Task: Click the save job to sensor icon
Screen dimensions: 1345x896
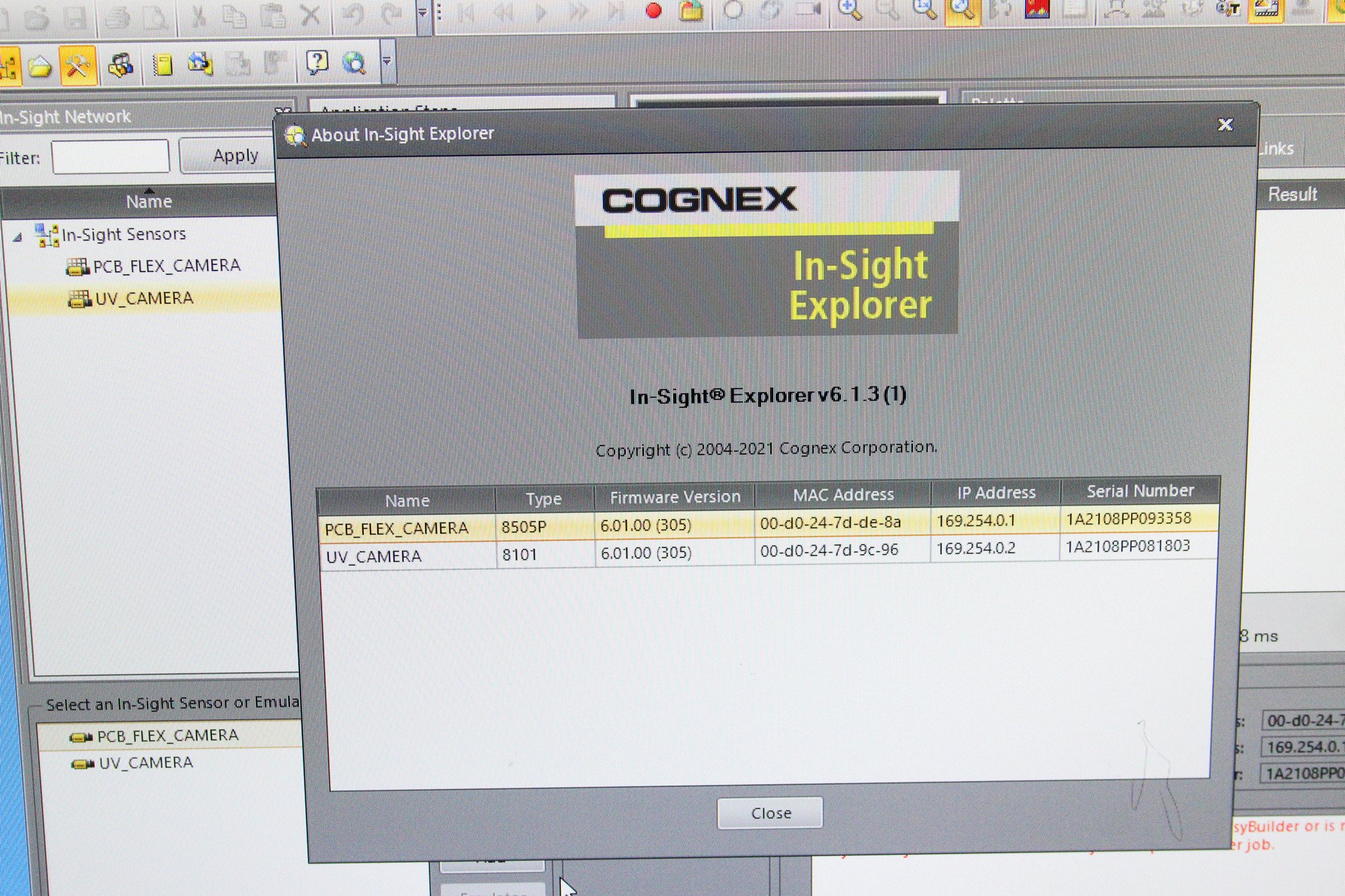Action: (x=200, y=64)
